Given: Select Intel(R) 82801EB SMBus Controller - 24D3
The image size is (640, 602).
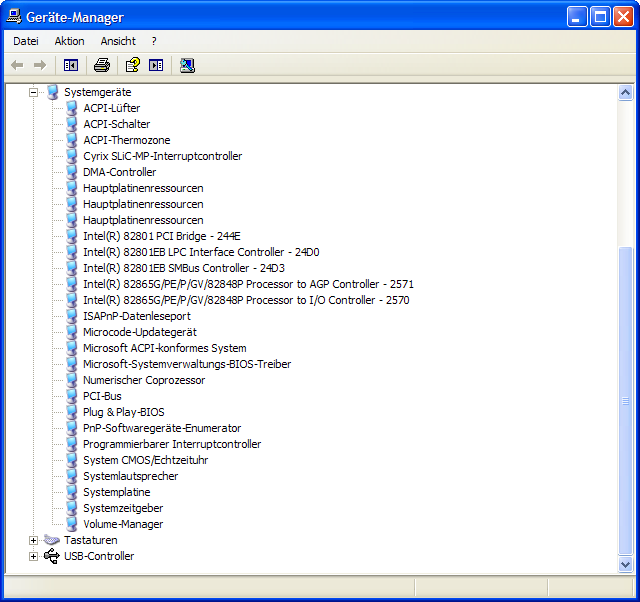Looking at the screenshot, I should [x=184, y=268].
